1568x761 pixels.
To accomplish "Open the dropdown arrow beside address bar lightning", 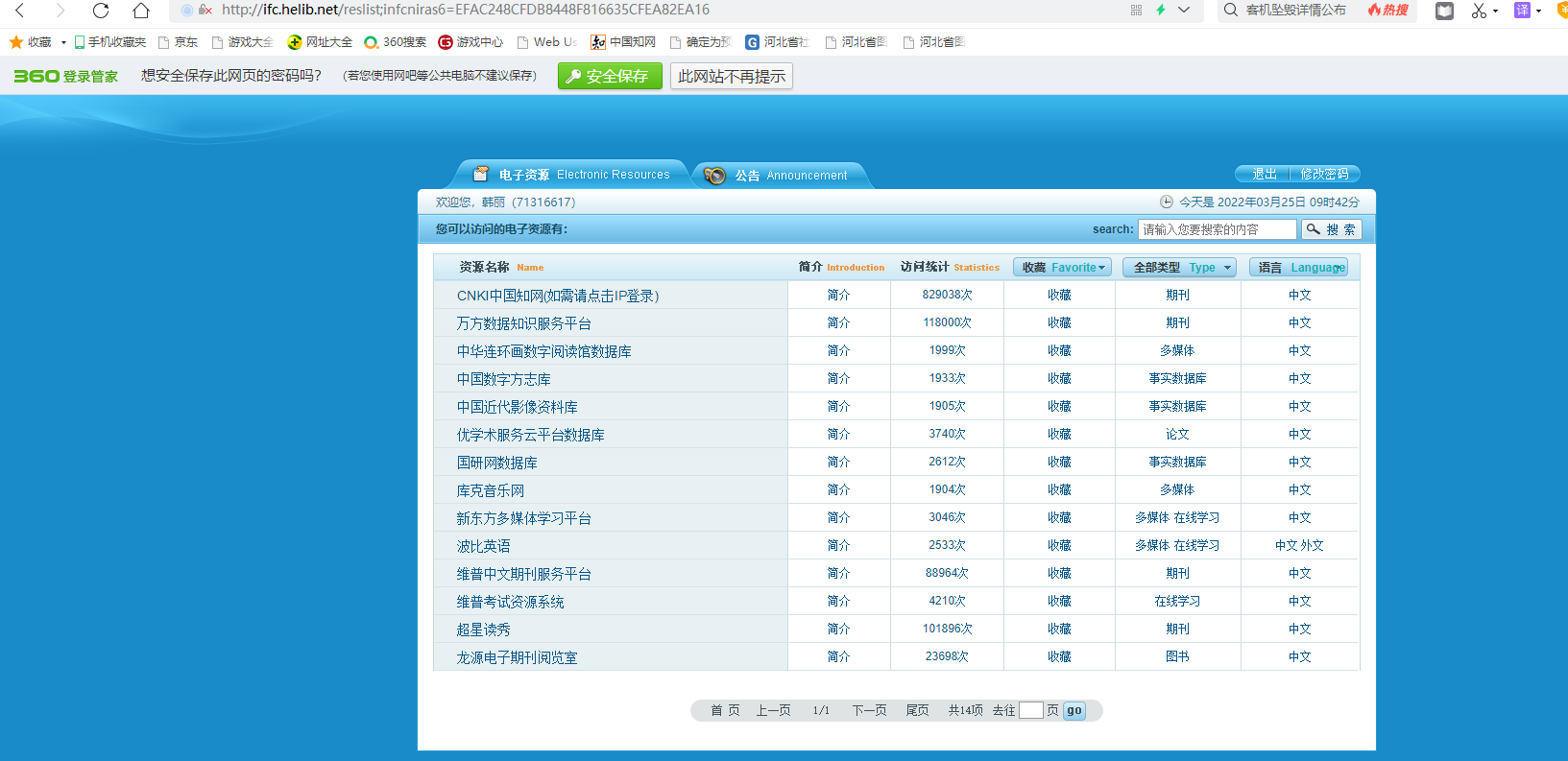I will pyautogui.click(x=1184, y=10).
